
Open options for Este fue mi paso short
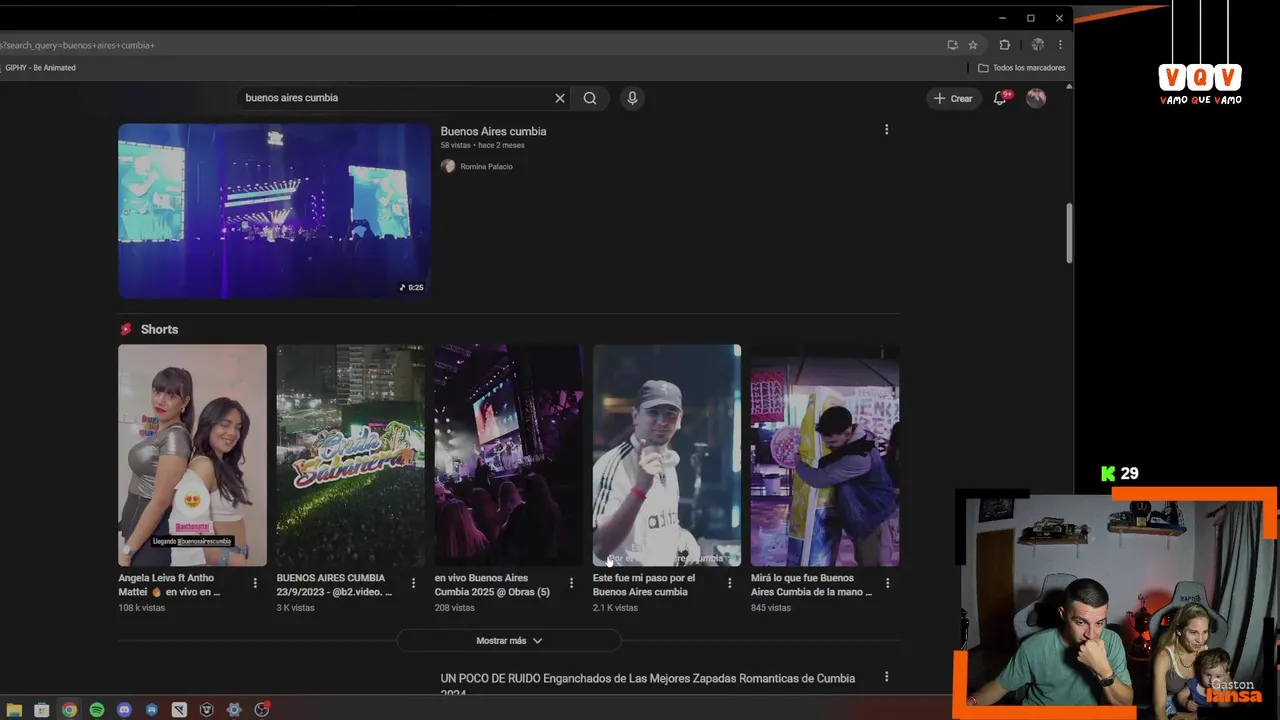(729, 583)
